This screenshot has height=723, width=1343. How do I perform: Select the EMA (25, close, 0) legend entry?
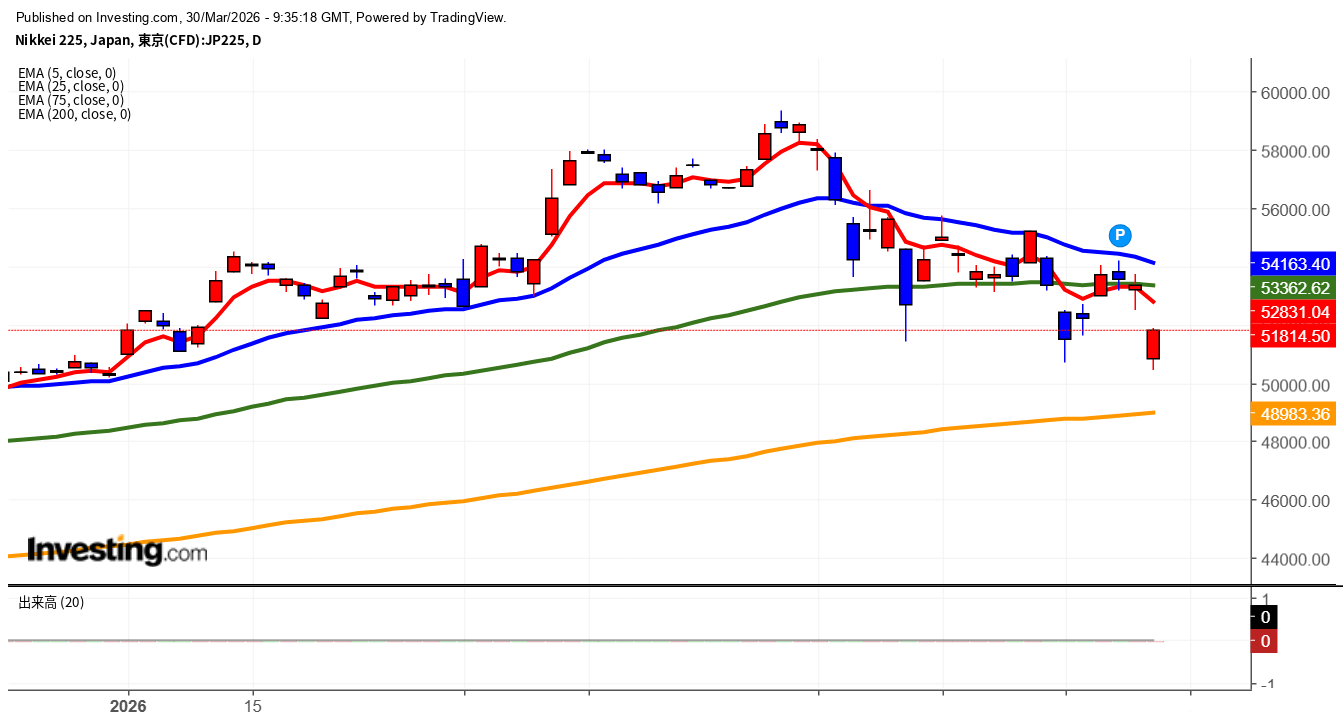coord(70,87)
